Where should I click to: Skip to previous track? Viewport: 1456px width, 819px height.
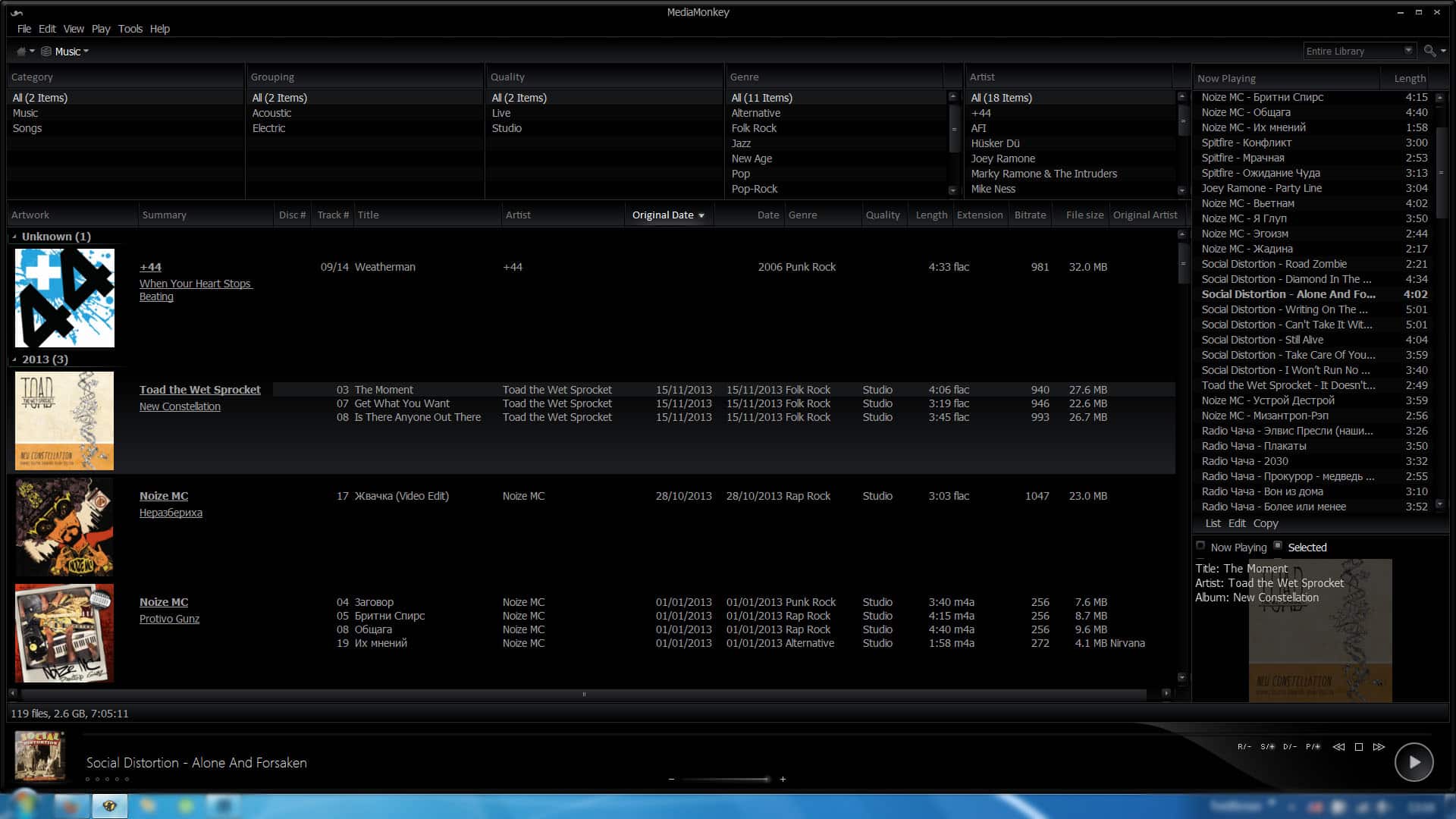coord(1338,747)
